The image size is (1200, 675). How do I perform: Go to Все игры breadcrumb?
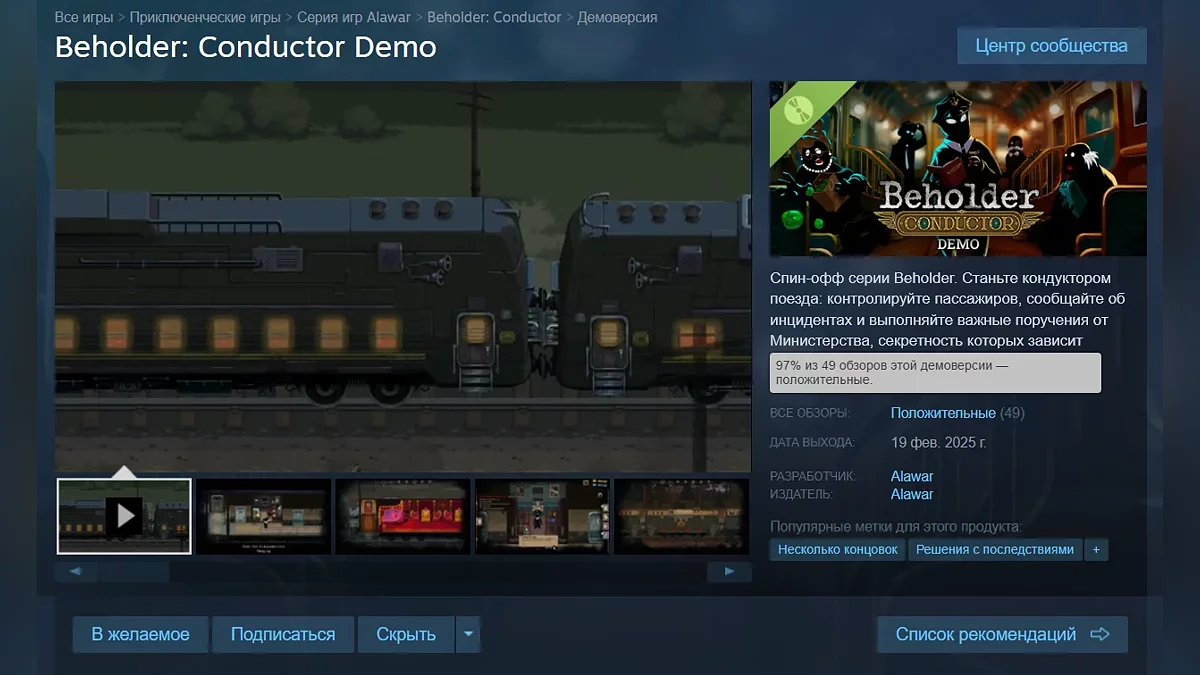click(x=83, y=17)
